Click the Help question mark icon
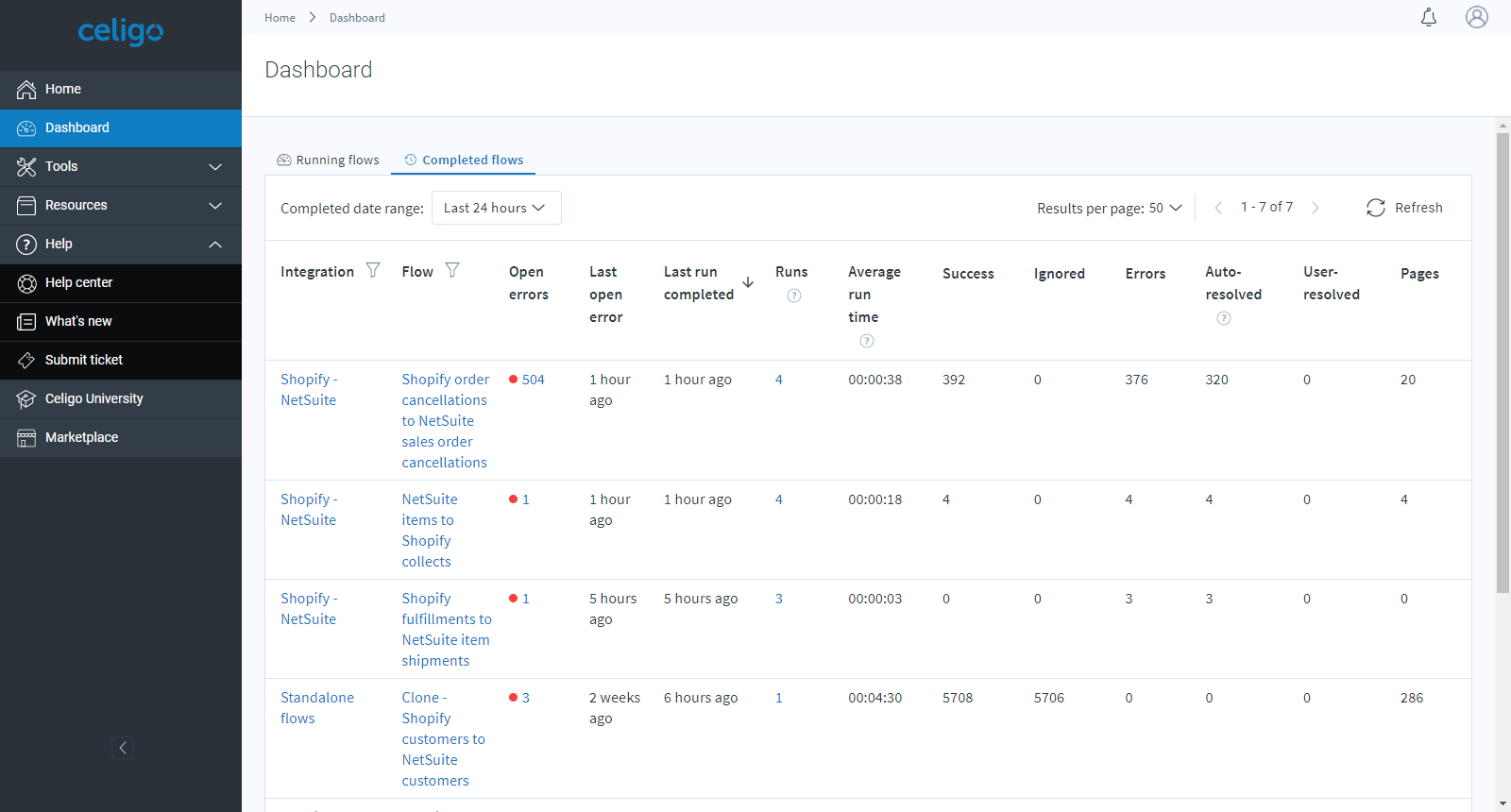The width and height of the screenshot is (1511, 812). click(26, 245)
